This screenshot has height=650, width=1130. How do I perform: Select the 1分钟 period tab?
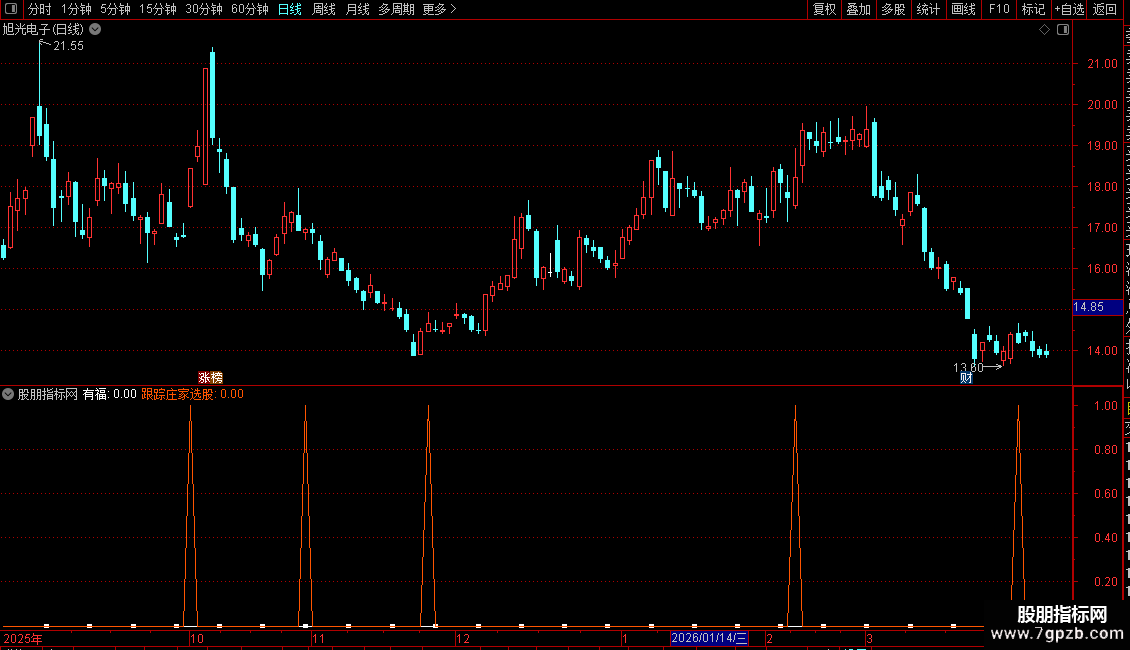point(76,9)
